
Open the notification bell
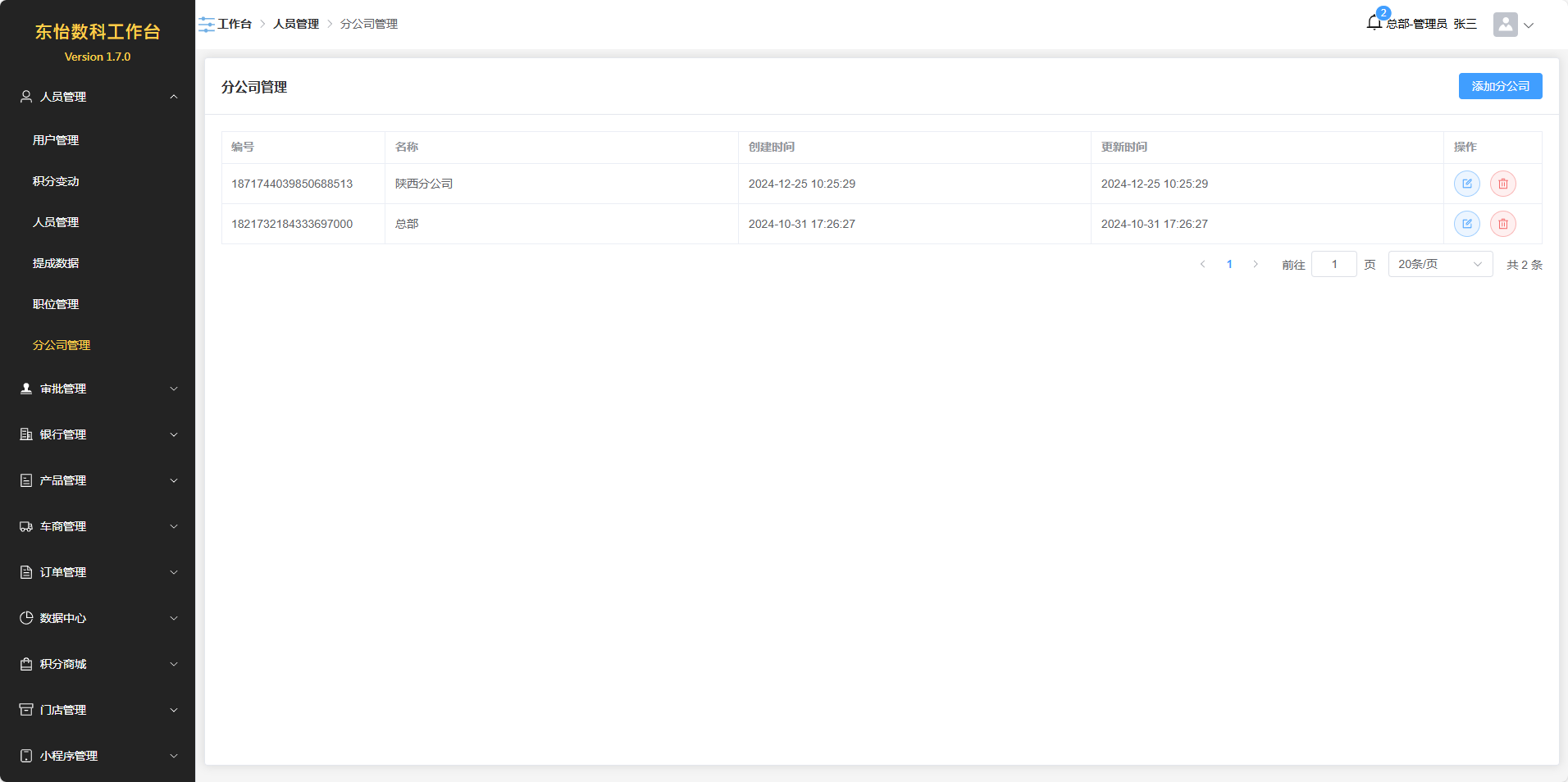click(x=1374, y=23)
